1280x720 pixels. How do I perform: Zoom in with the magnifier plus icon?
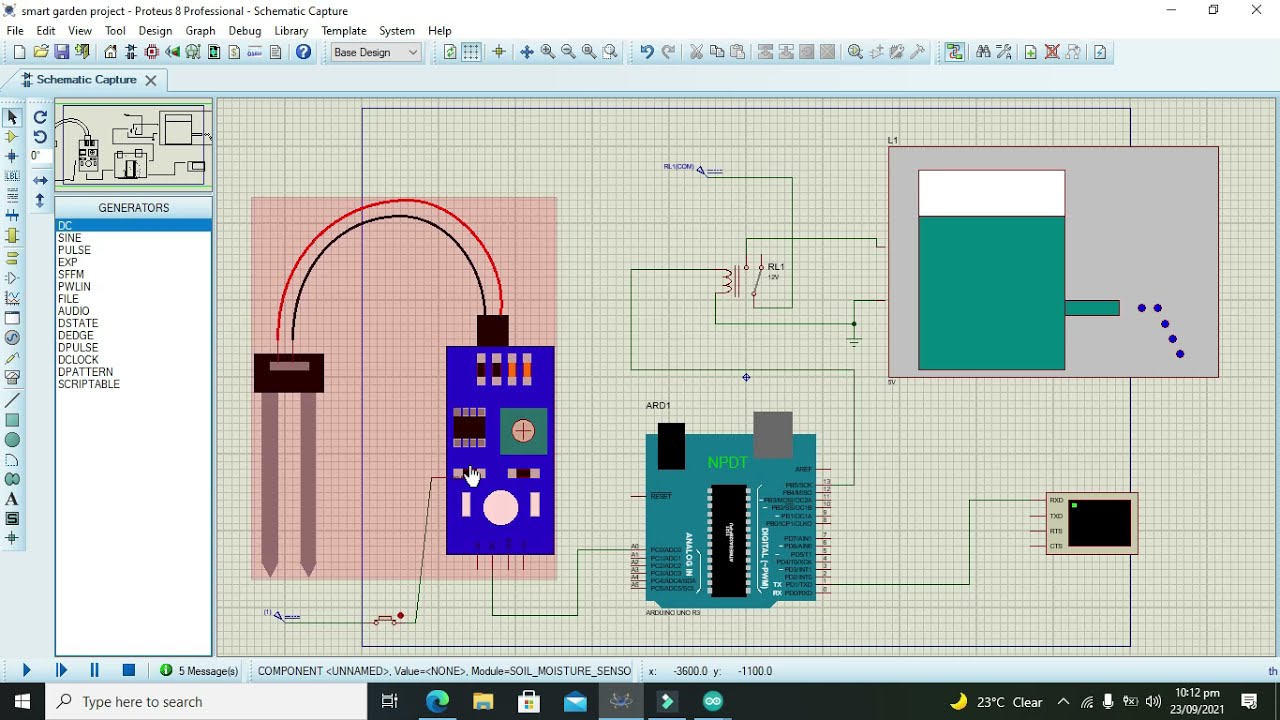click(x=548, y=52)
